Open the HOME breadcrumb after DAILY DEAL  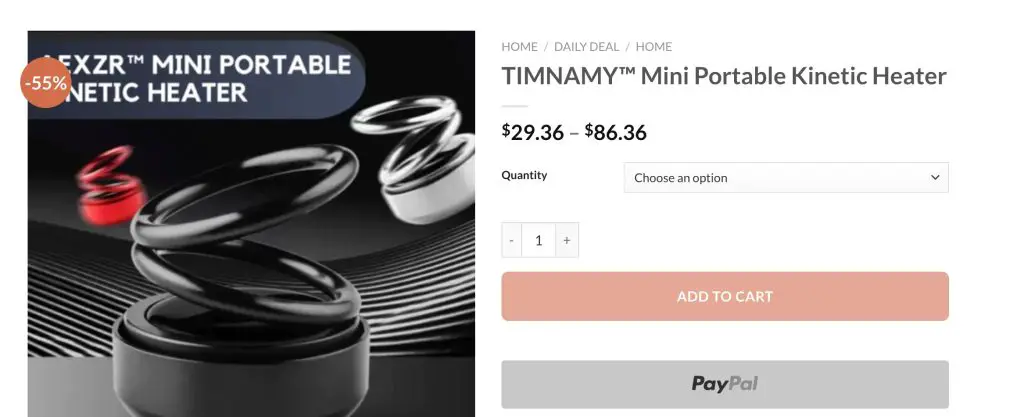pyautogui.click(x=654, y=47)
